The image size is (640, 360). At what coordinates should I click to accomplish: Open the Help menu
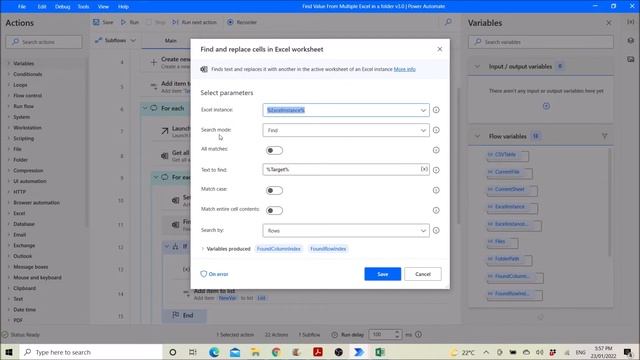click(123, 7)
